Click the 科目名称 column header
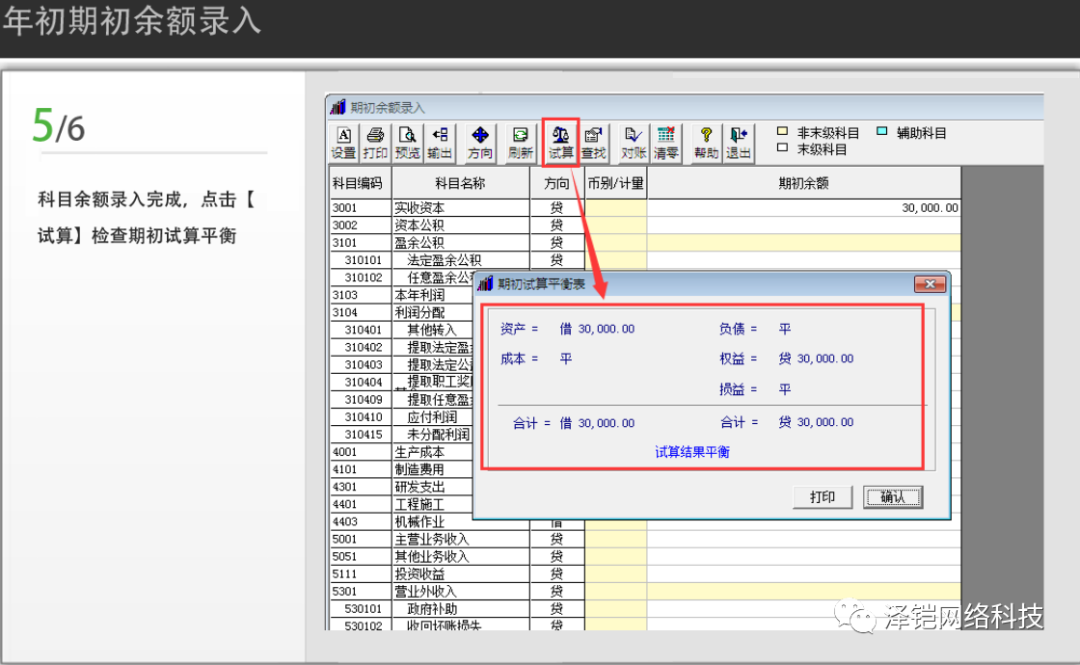1080x665 pixels. (460, 183)
